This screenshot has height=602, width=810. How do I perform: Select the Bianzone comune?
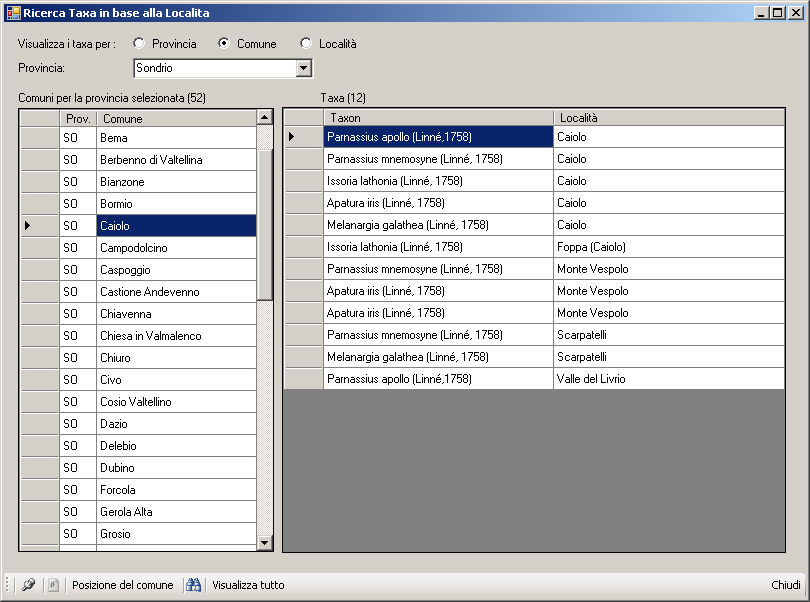tap(176, 182)
